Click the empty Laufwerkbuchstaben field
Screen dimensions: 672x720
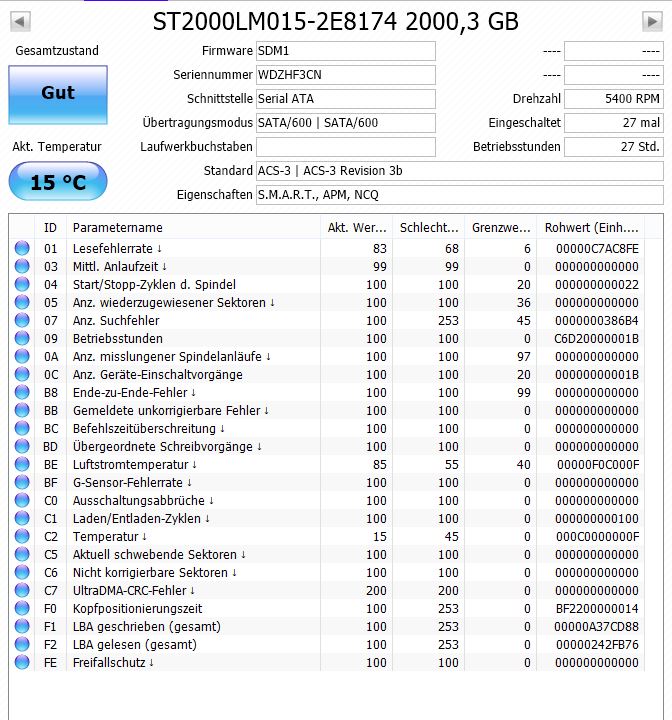[345, 147]
